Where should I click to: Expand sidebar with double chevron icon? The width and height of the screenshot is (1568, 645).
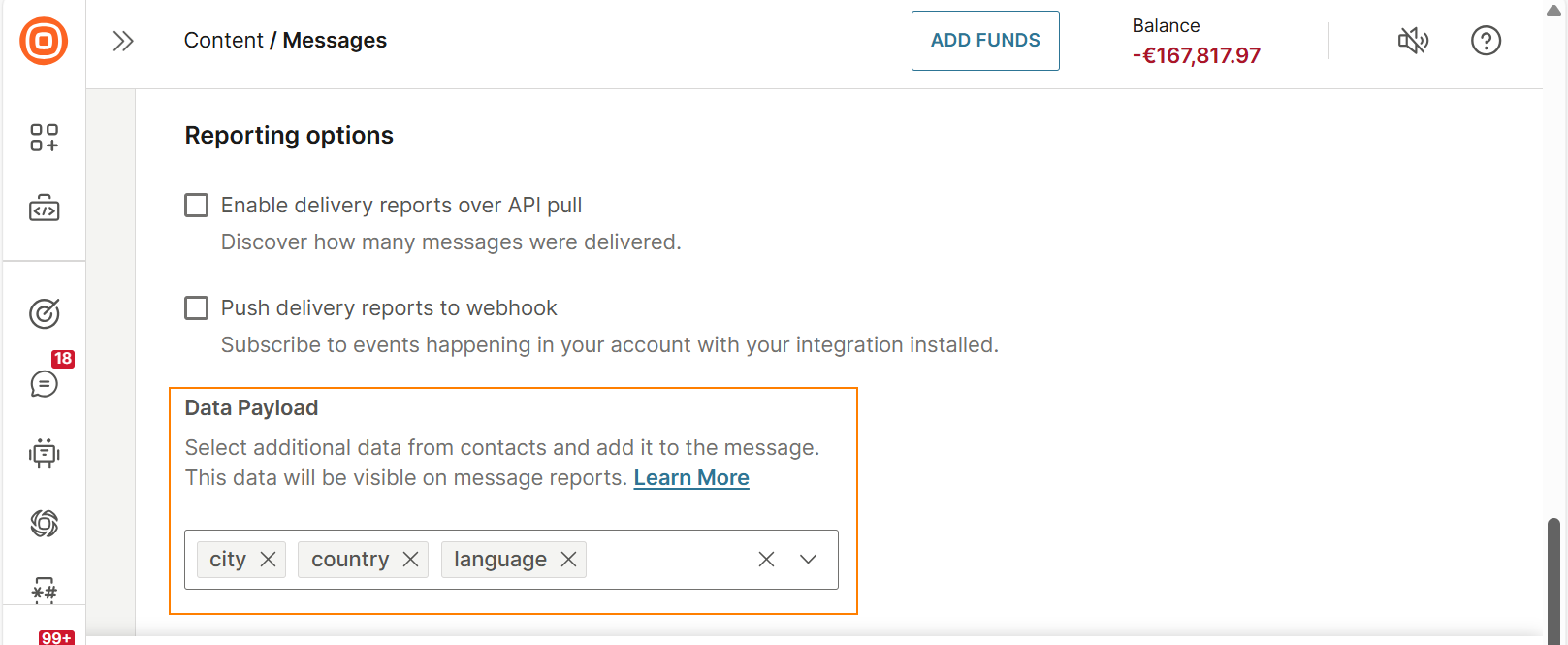pos(123,41)
